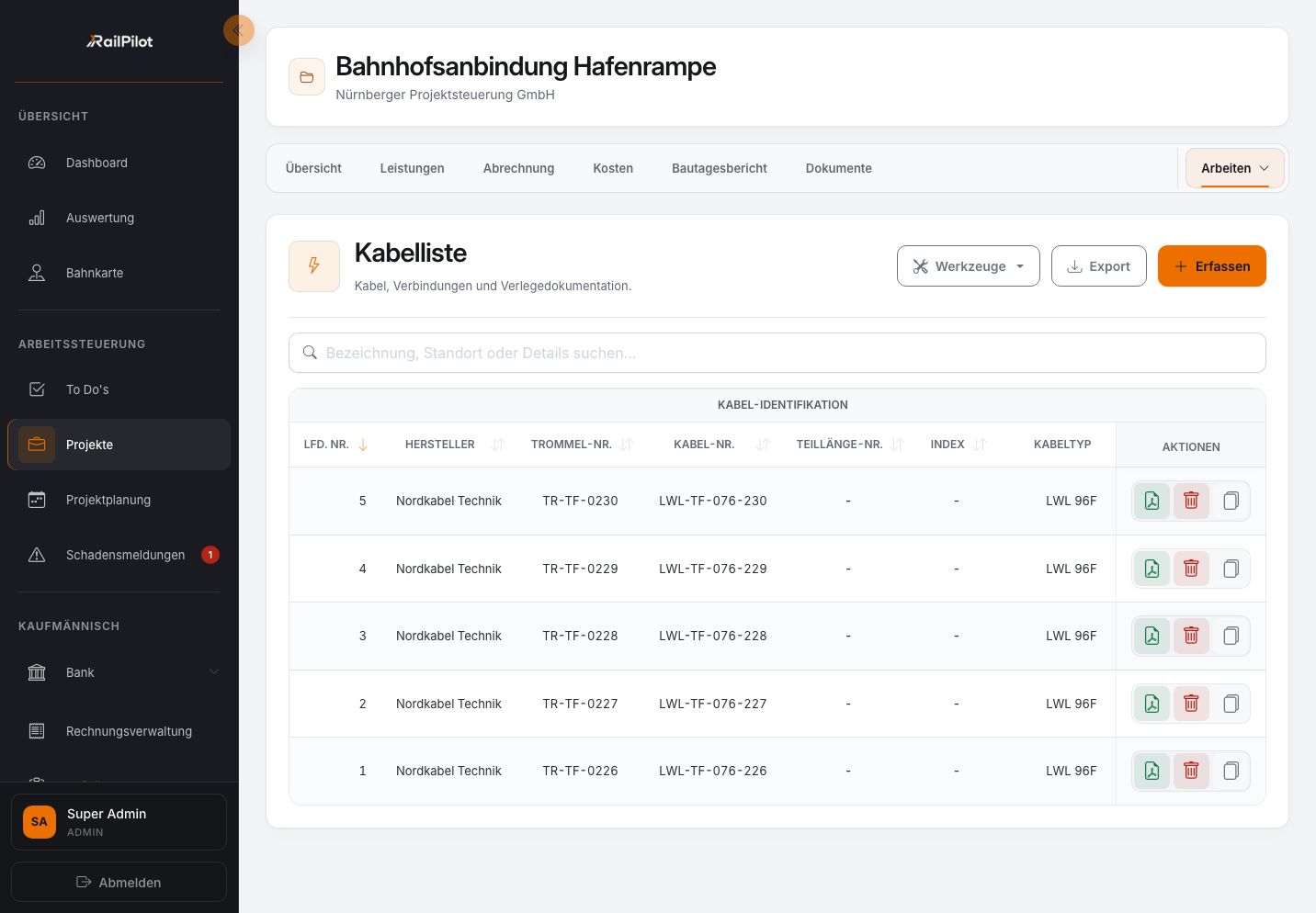The width and height of the screenshot is (1316, 913).
Task: Click the Bahnkarte map pin icon
Action: 37,273
